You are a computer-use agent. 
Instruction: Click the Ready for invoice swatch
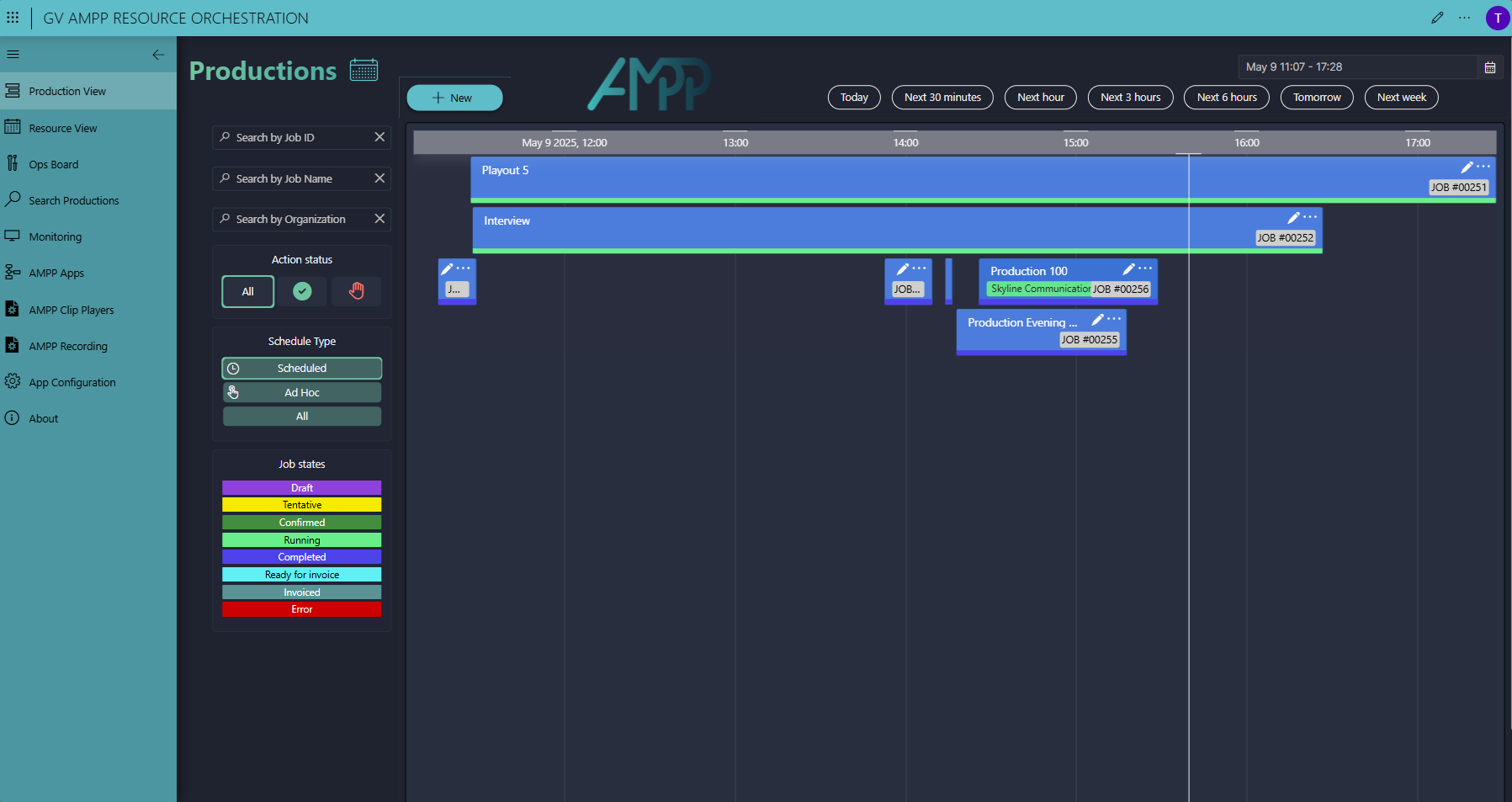tap(302, 575)
